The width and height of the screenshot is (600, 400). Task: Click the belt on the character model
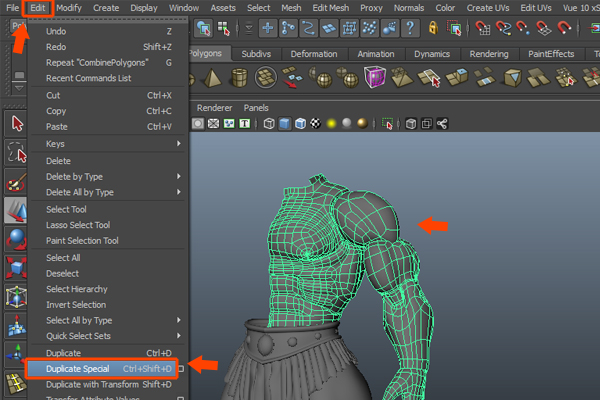[291, 341]
